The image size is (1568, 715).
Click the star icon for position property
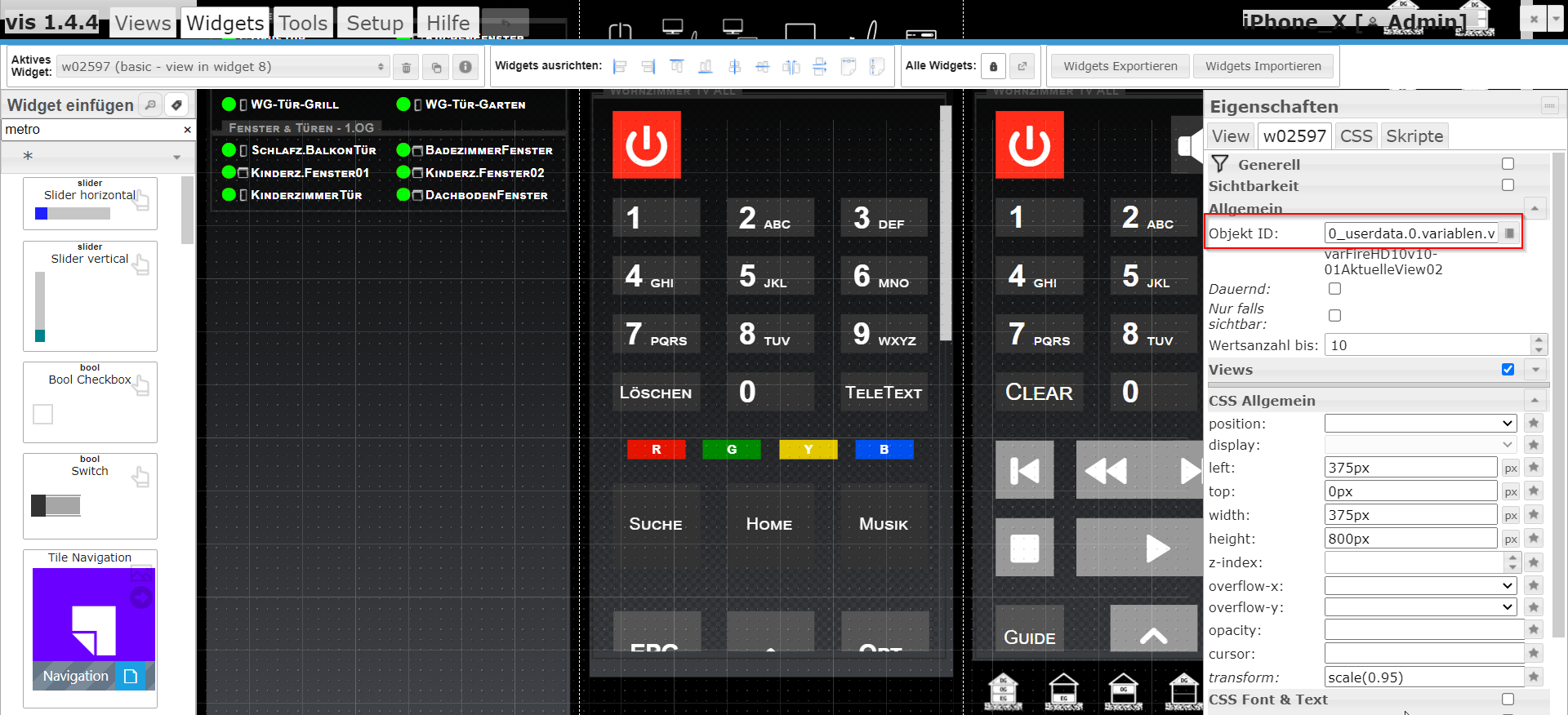coord(1534,423)
